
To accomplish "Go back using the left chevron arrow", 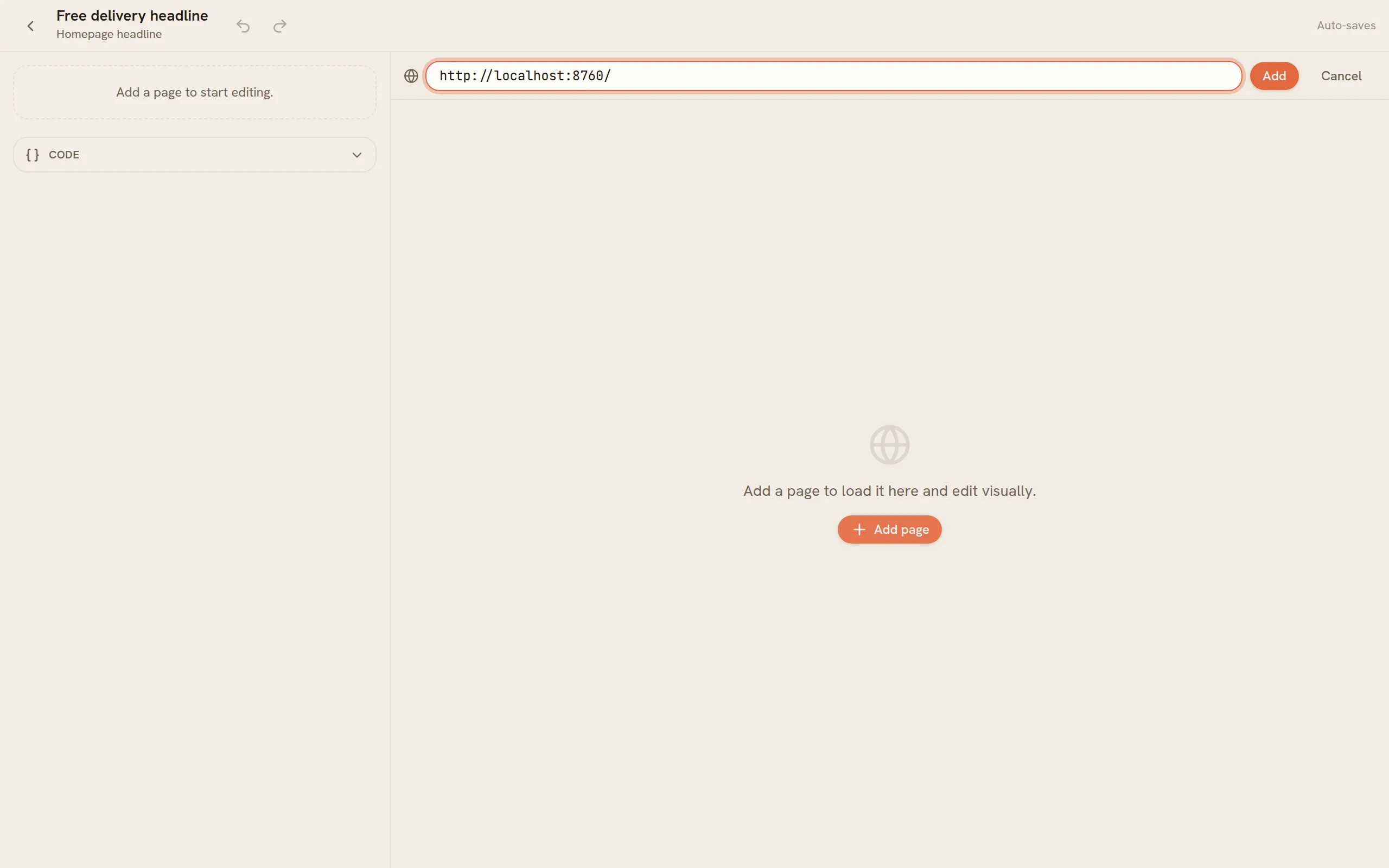I will tap(30, 26).
